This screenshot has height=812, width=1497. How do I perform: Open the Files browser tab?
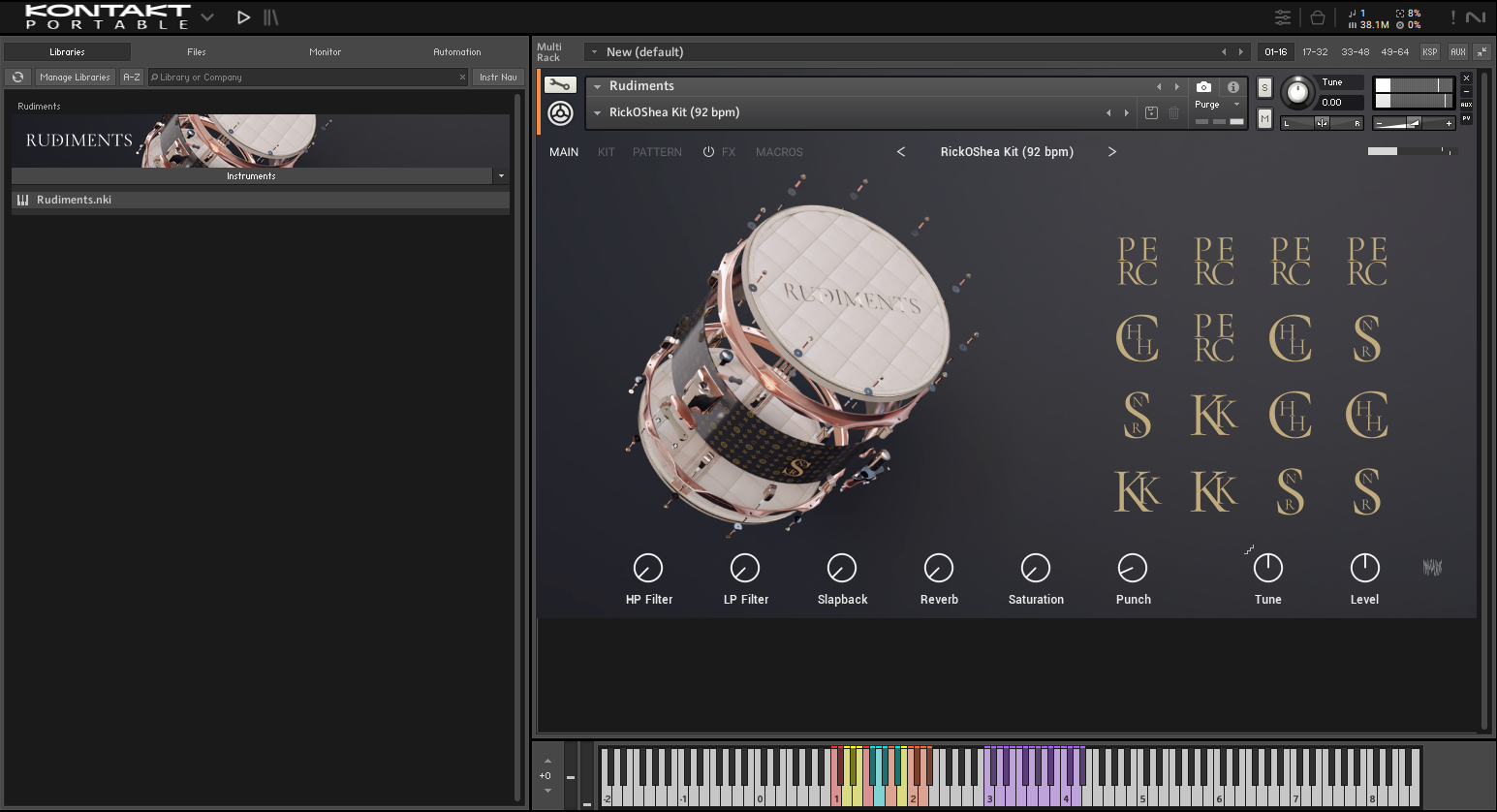(197, 52)
